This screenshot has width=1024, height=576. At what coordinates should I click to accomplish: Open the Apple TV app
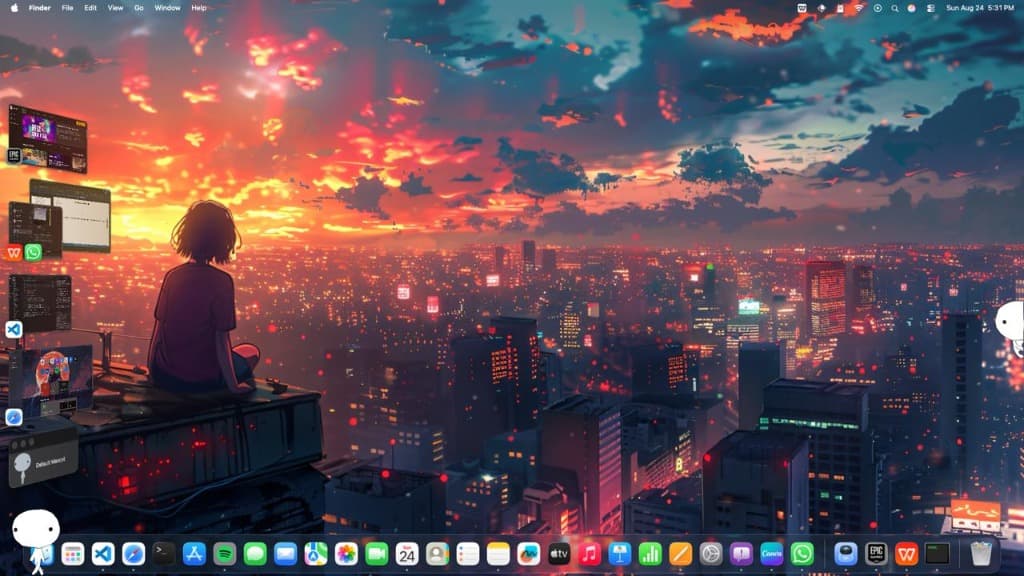pyautogui.click(x=559, y=554)
